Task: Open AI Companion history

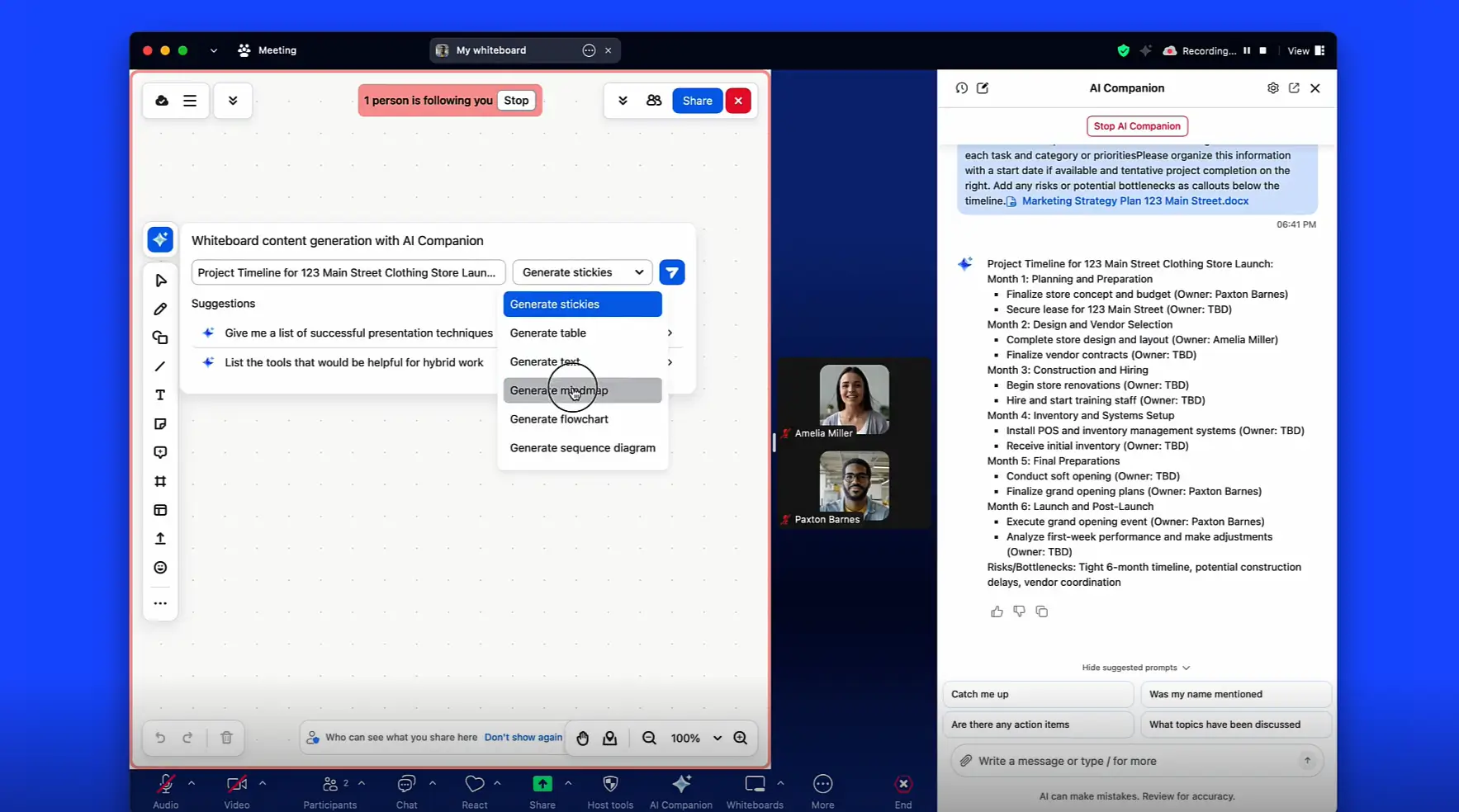Action: (x=962, y=88)
